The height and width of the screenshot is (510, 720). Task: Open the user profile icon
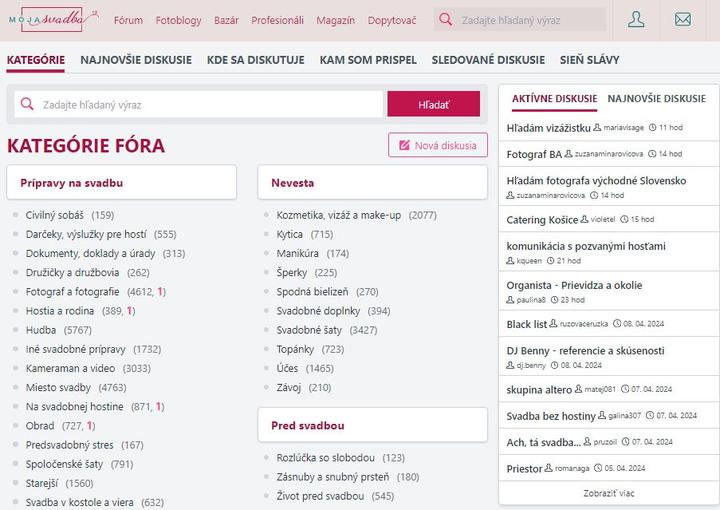[x=636, y=19]
